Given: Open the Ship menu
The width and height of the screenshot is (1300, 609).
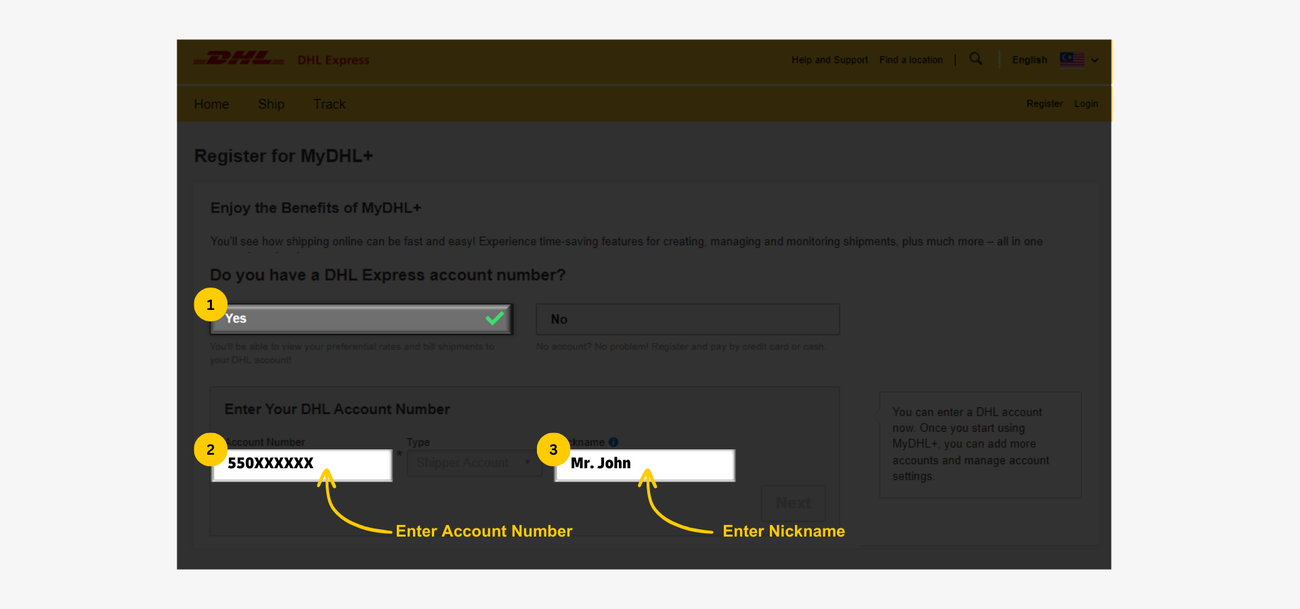Looking at the screenshot, I should pos(271,104).
